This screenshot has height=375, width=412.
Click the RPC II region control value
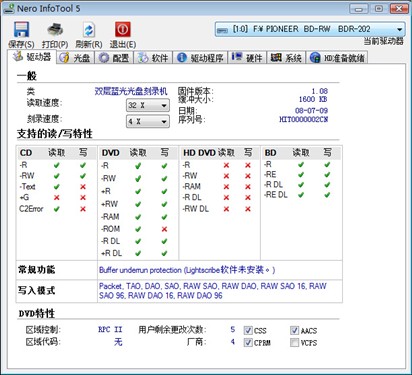click(110, 330)
